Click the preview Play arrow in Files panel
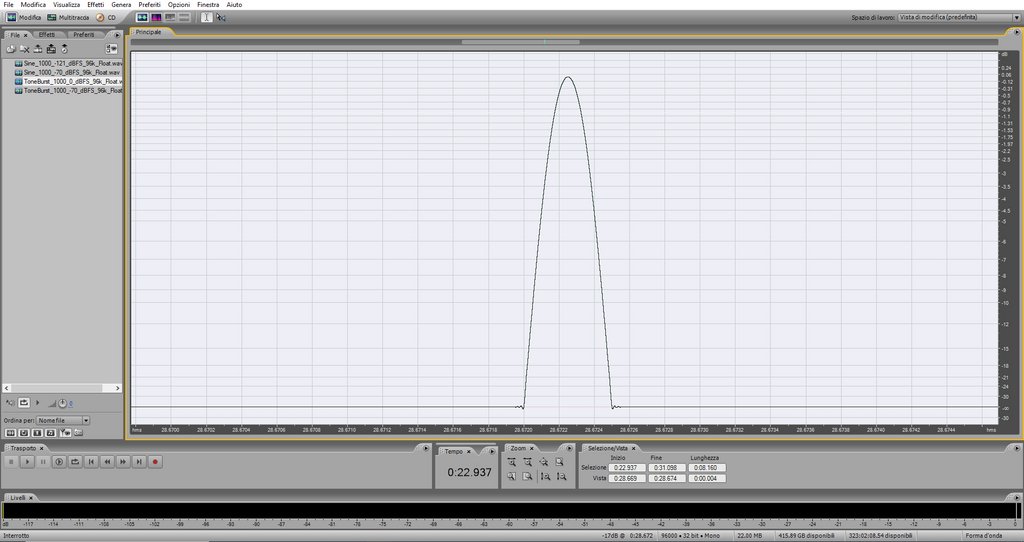This screenshot has width=1024, height=542. pos(37,402)
